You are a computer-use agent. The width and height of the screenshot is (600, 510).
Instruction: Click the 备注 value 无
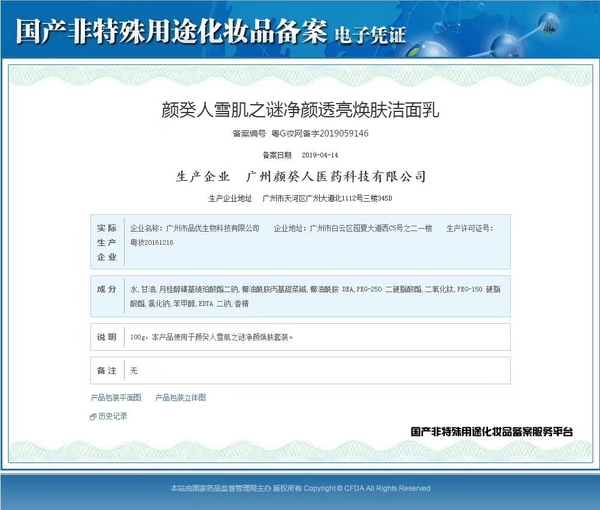tap(134, 370)
